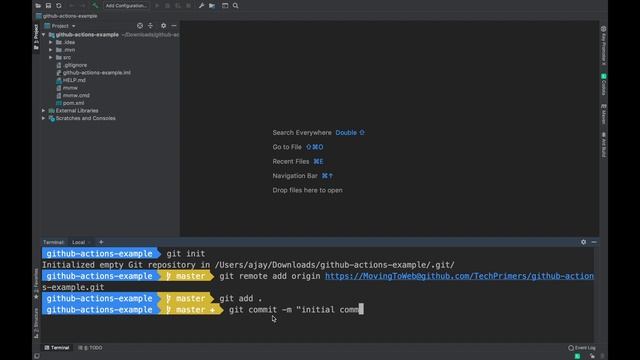
Task: Expand the src folder
Action: coord(51,58)
